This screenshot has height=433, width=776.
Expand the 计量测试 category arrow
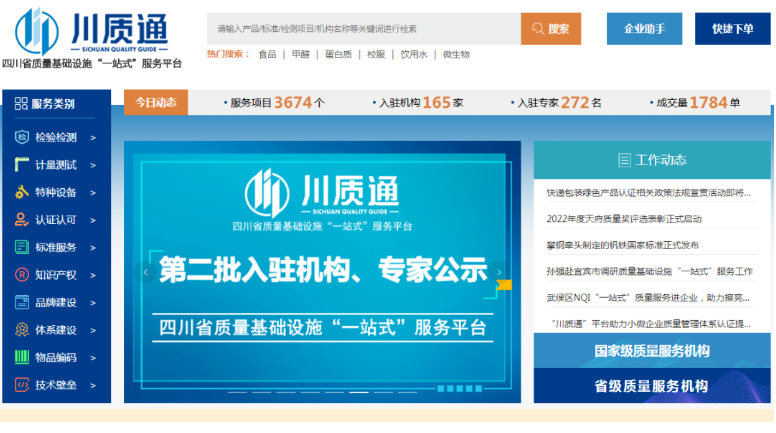pyautogui.click(x=93, y=166)
